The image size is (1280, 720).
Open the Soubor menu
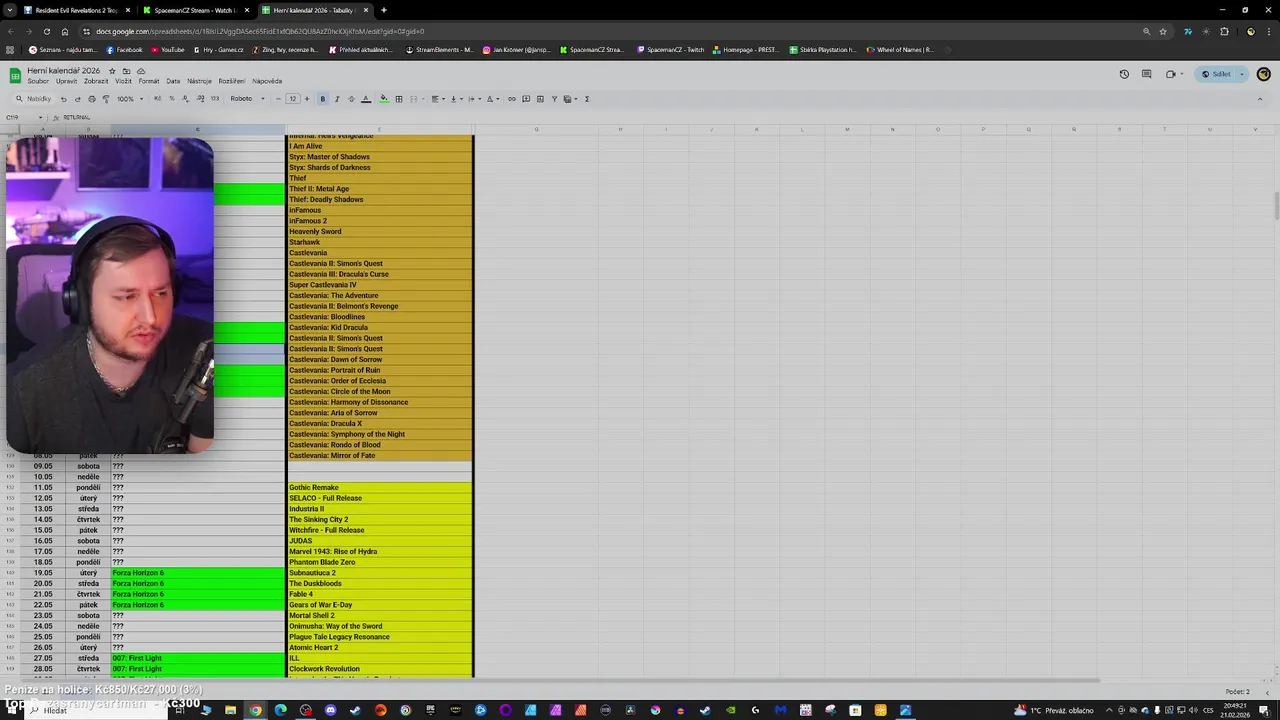(x=38, y=81)
